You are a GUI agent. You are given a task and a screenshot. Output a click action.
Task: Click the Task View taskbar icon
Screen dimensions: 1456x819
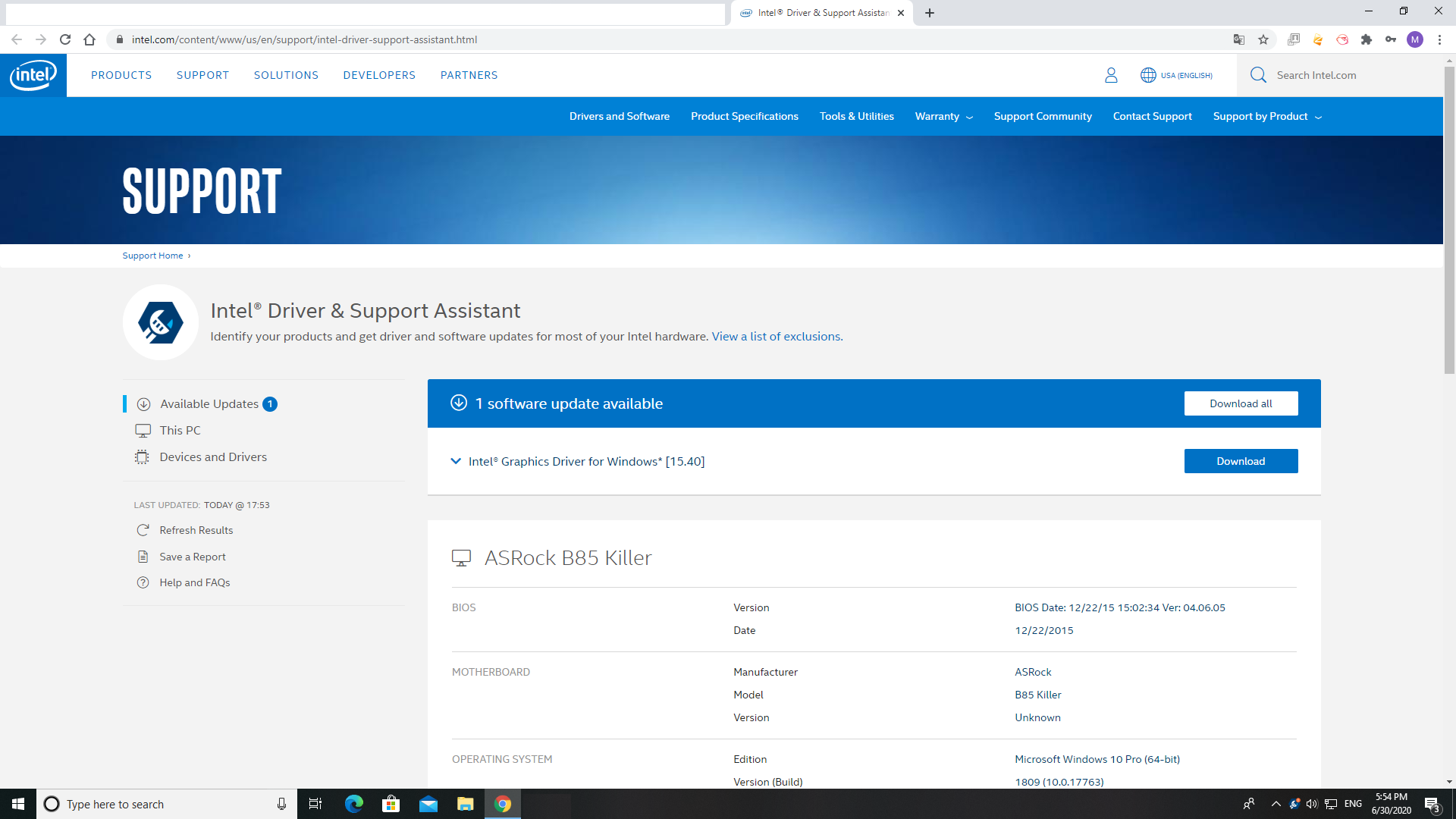[x=315, y=804]
